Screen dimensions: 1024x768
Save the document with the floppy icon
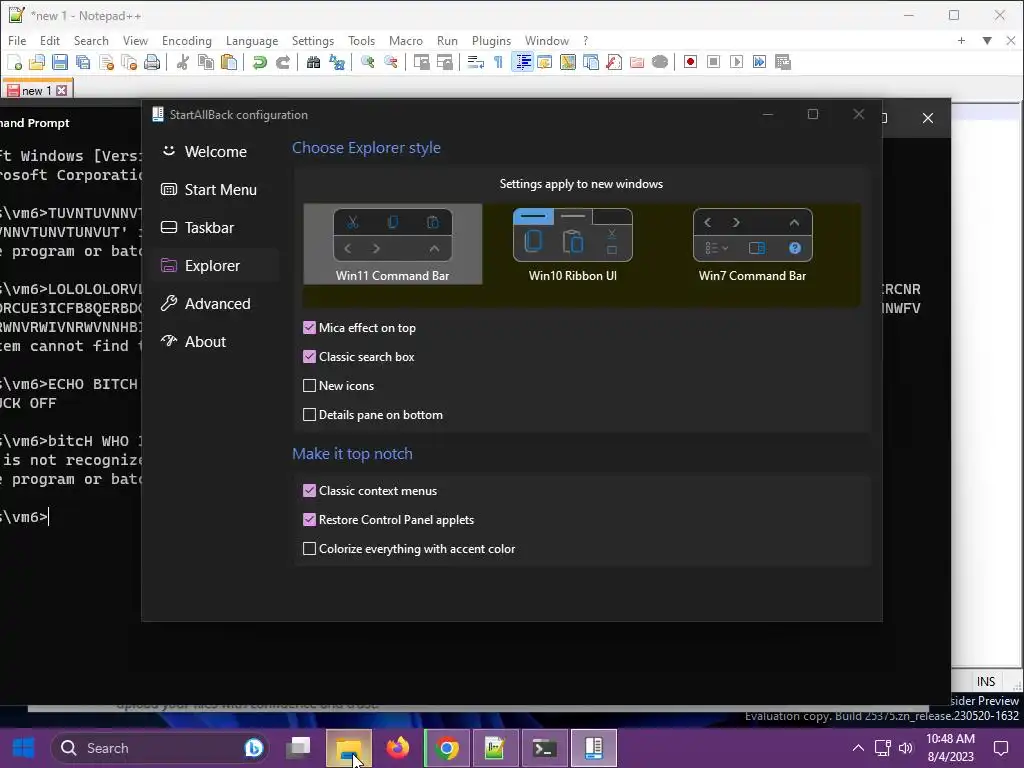[x=60, y=62]
